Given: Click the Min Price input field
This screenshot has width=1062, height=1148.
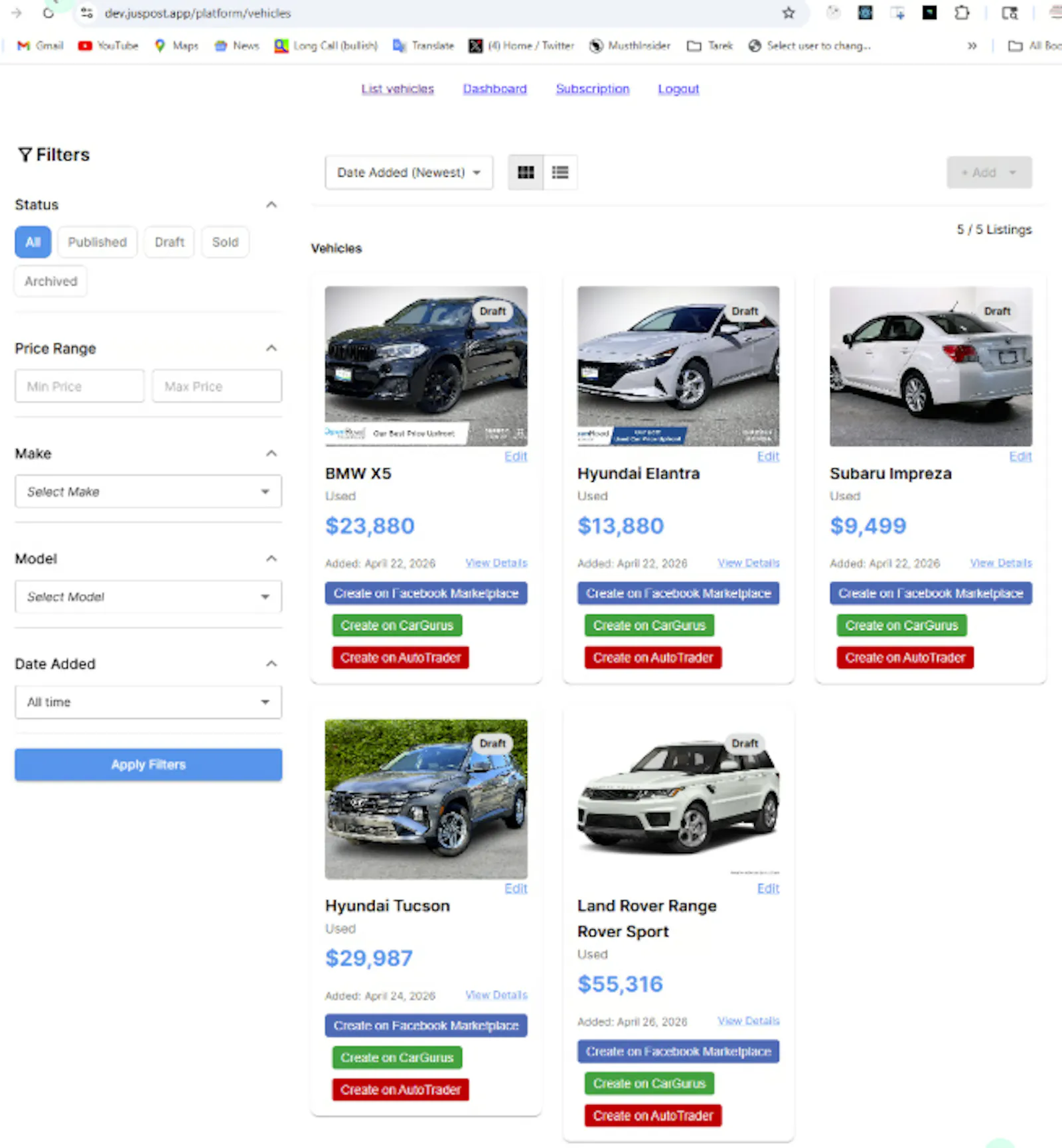Looking at the screenshot, I should 80,386.
